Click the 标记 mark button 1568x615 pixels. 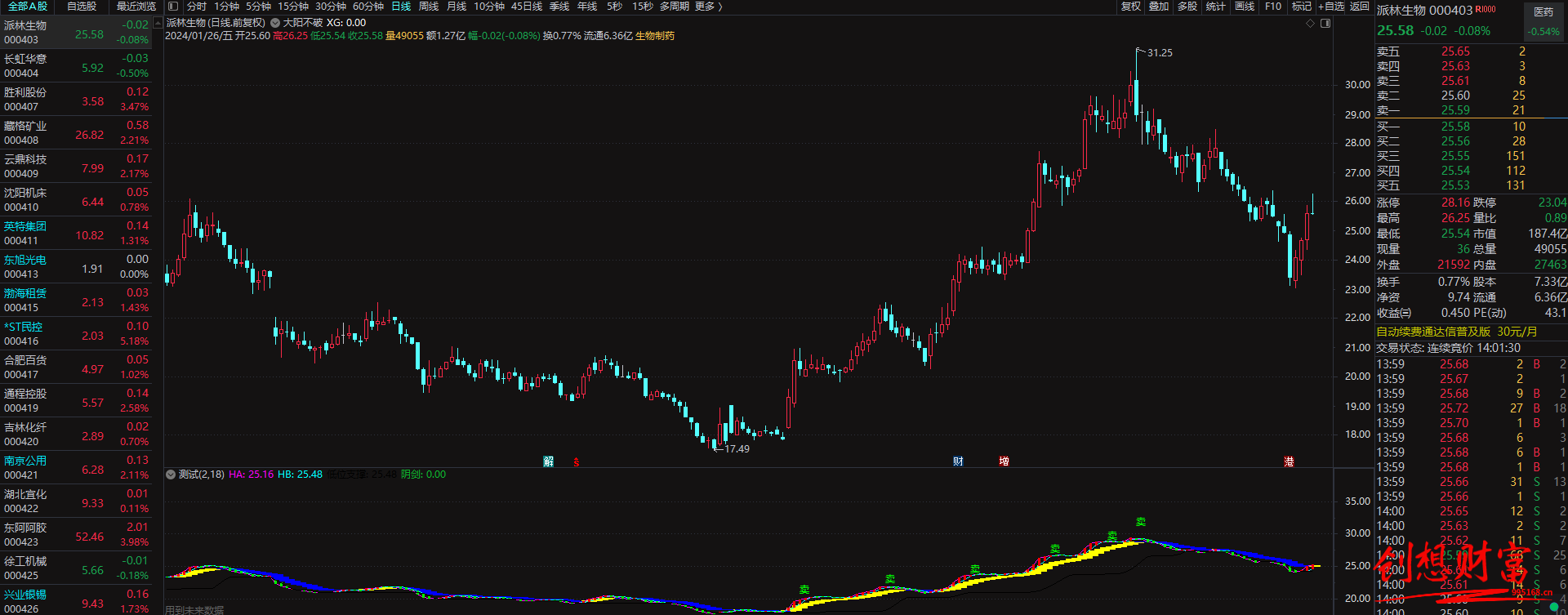1301,7
